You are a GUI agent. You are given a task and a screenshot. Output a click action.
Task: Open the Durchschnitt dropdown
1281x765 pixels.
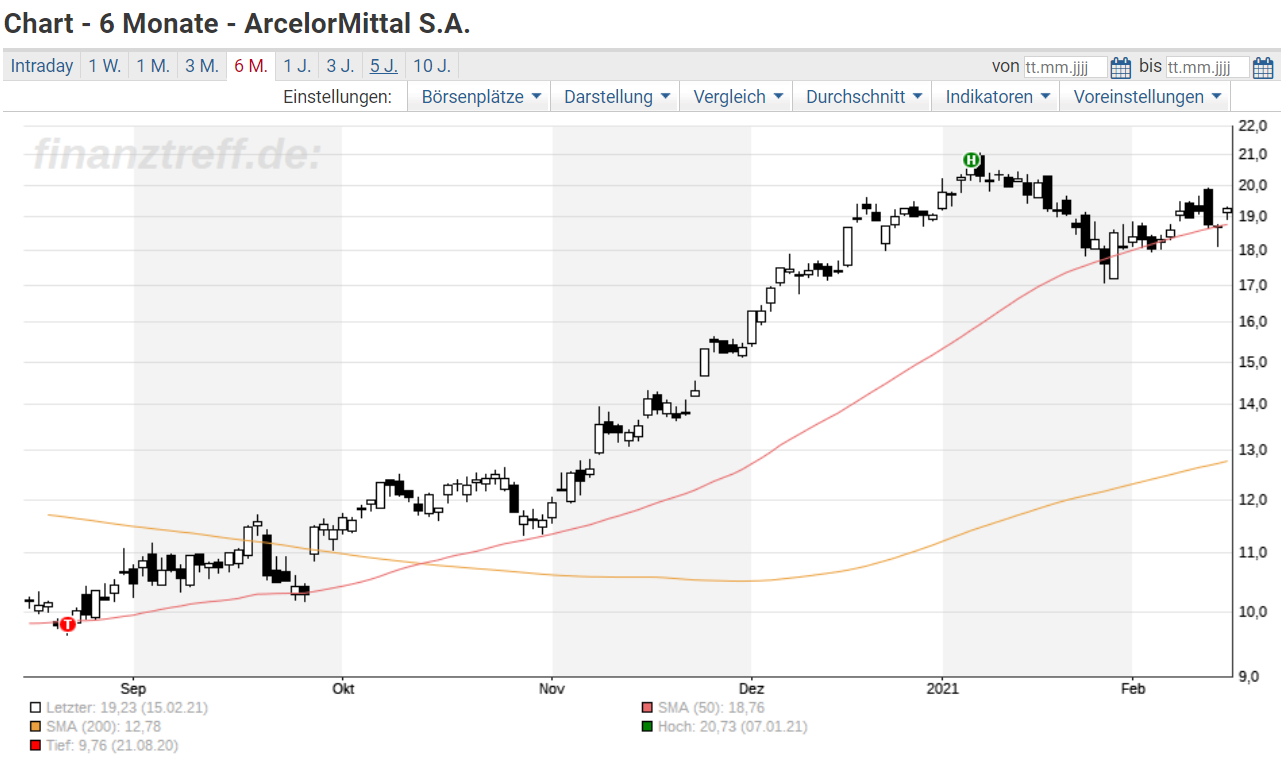tap(862, 97)
